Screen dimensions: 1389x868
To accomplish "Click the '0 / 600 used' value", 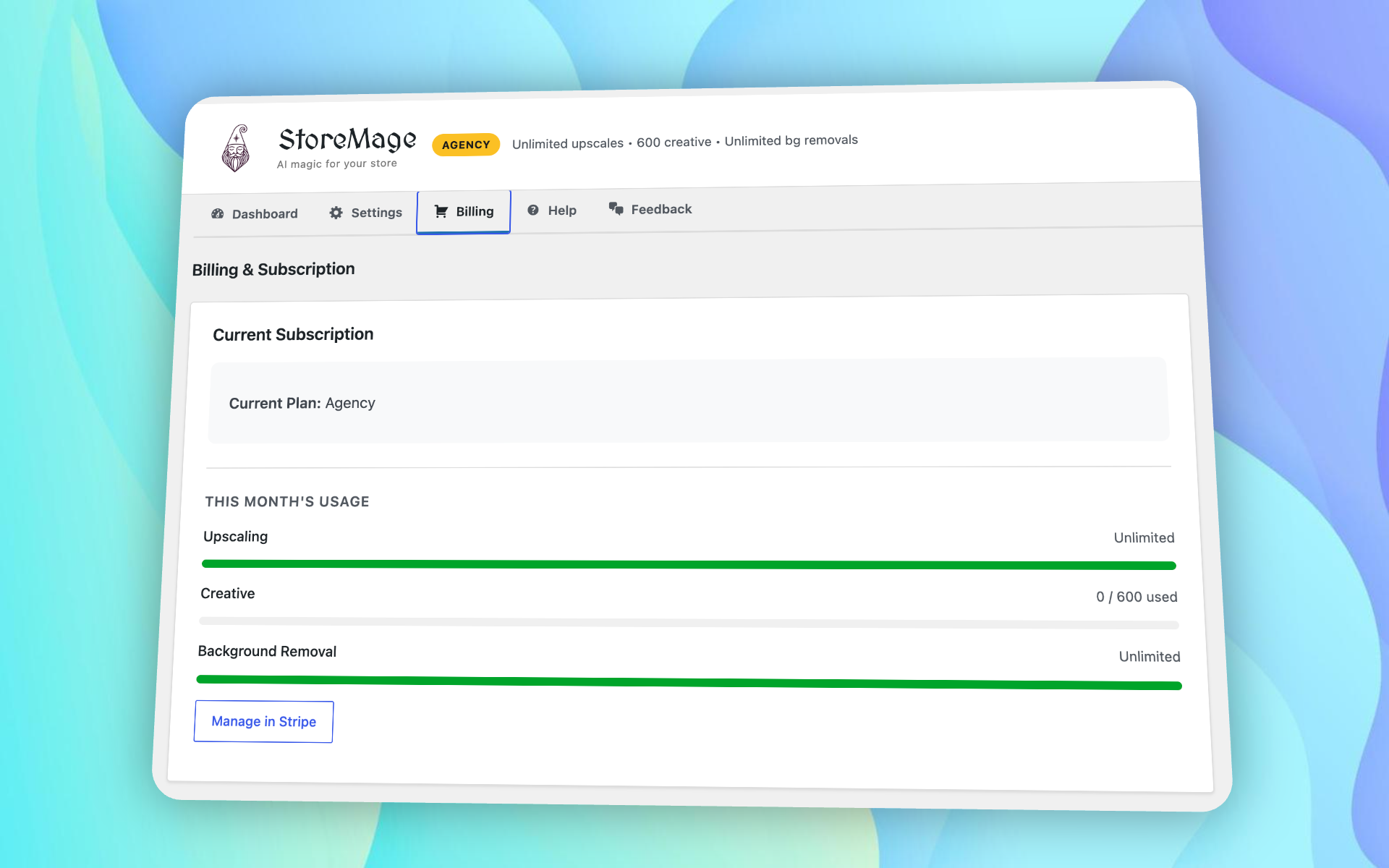I will tap(1137, 597).
